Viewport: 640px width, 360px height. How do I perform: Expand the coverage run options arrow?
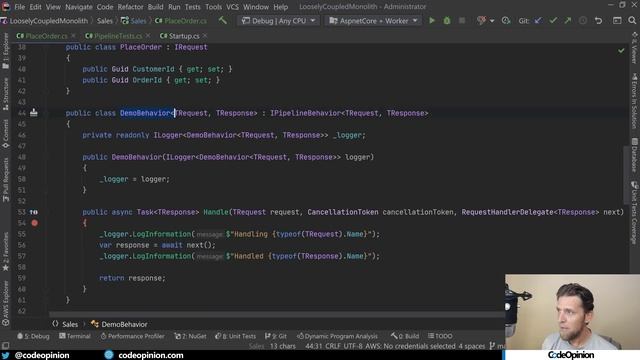pyautogui.click(x=492, y=21)
